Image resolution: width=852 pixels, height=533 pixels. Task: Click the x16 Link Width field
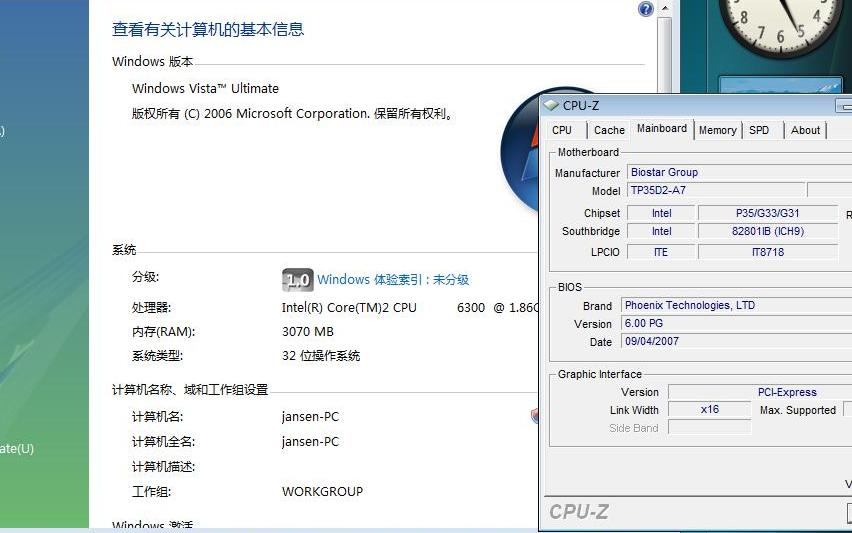[x=709, y=409]
